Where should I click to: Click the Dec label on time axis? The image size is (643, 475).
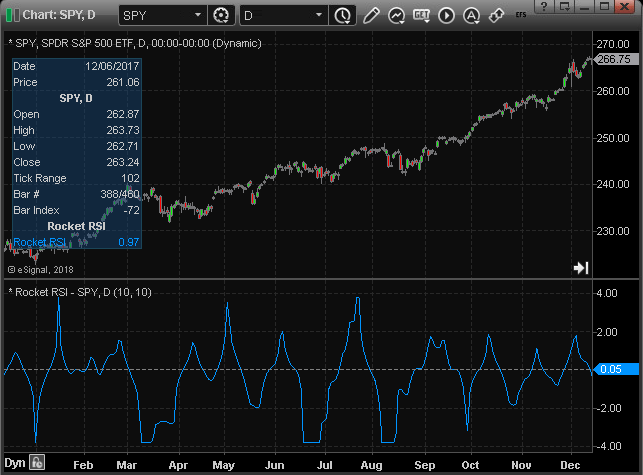coord(570,465)
